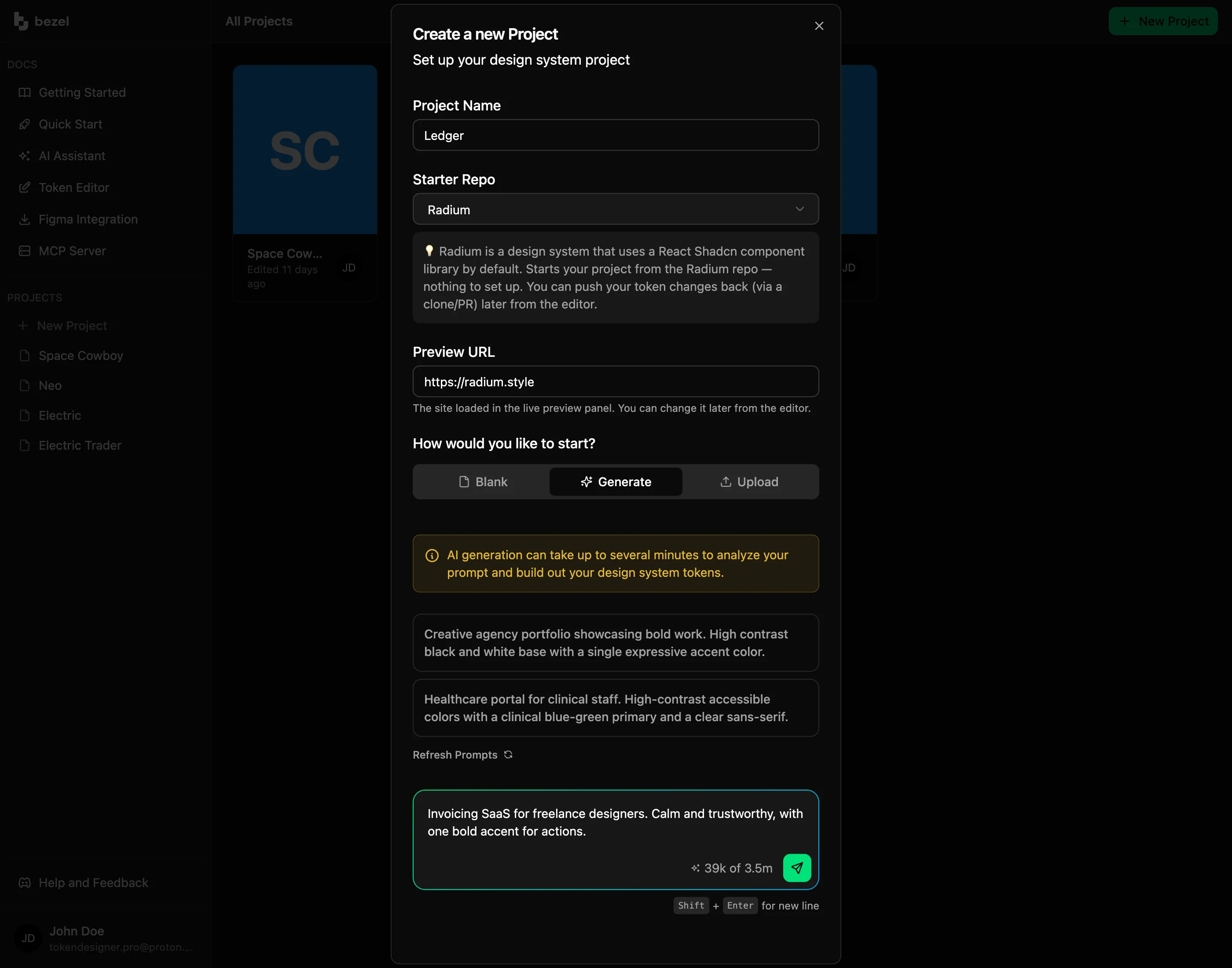The height and width of the screenshot is (968, 1232).
Task: Close the Create a new Project dialog
Action: tap(819, 26)
